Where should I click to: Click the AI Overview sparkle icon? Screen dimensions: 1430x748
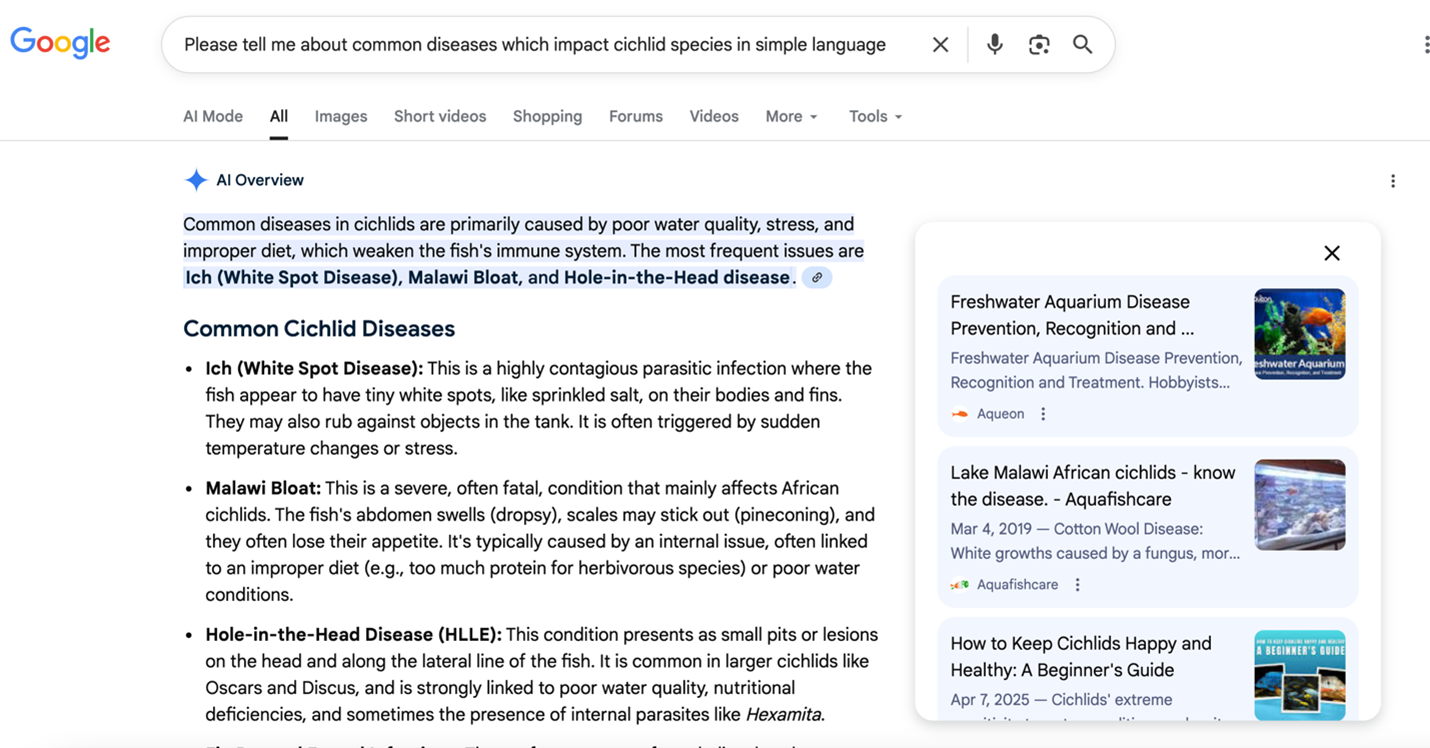[196, 179]
